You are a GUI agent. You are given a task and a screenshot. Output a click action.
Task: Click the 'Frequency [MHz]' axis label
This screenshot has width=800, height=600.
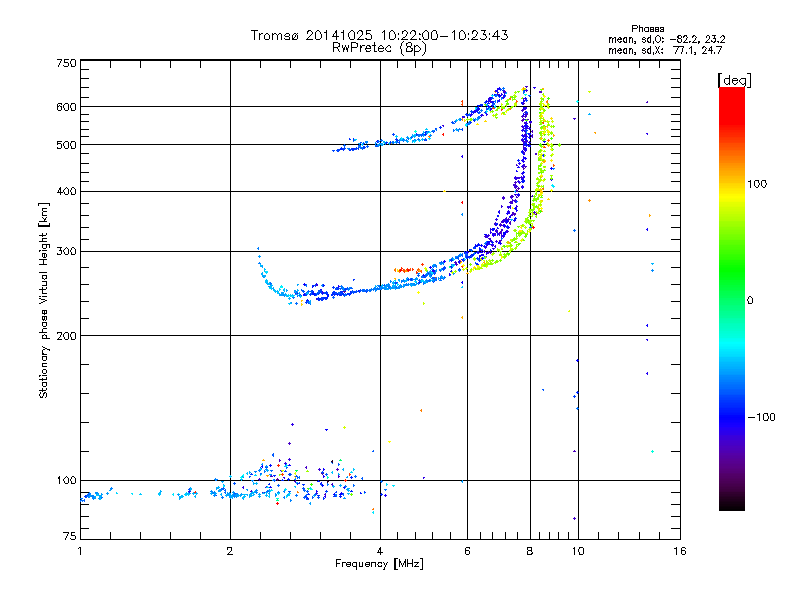379,564
